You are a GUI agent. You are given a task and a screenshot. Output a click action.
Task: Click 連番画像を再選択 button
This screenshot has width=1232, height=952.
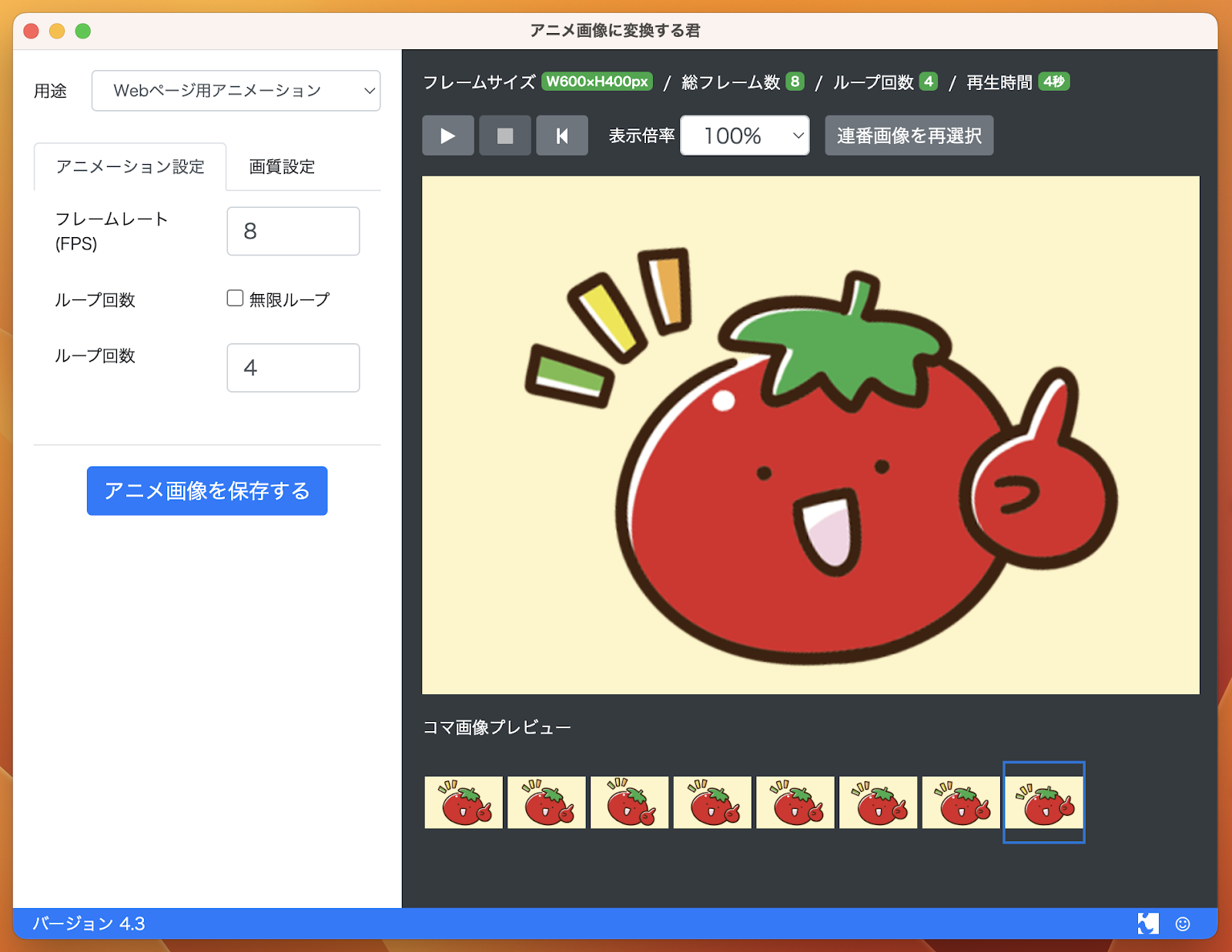point(909,136)
